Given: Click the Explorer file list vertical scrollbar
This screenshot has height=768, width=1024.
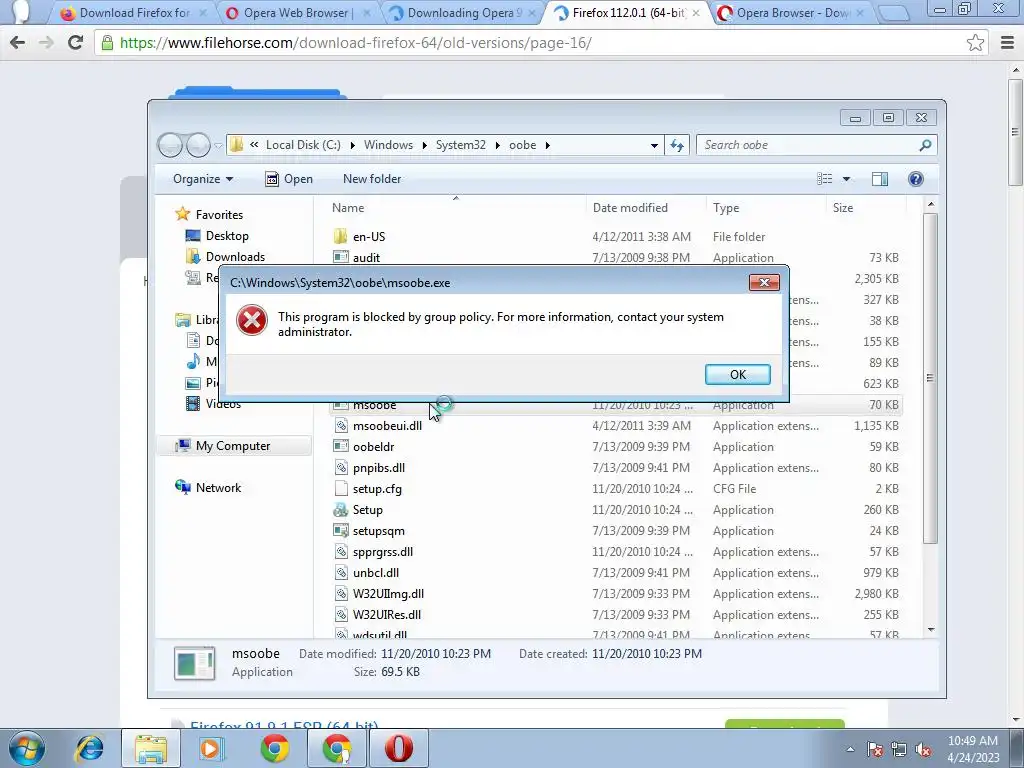Looking at the screenshot, I should pos(931,377).
